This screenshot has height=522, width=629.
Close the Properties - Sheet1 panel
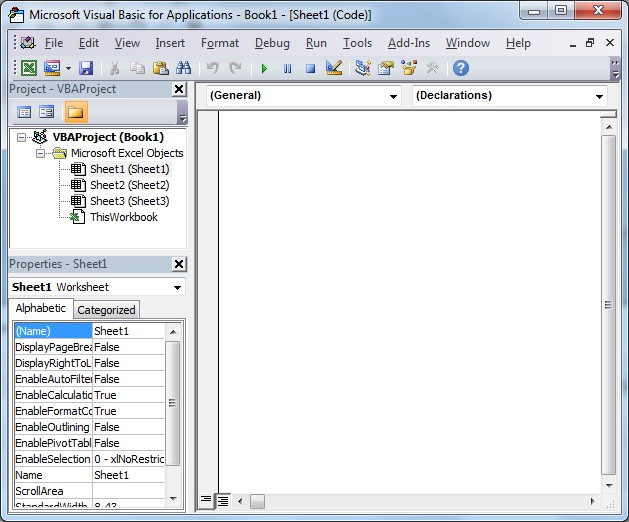179,264
